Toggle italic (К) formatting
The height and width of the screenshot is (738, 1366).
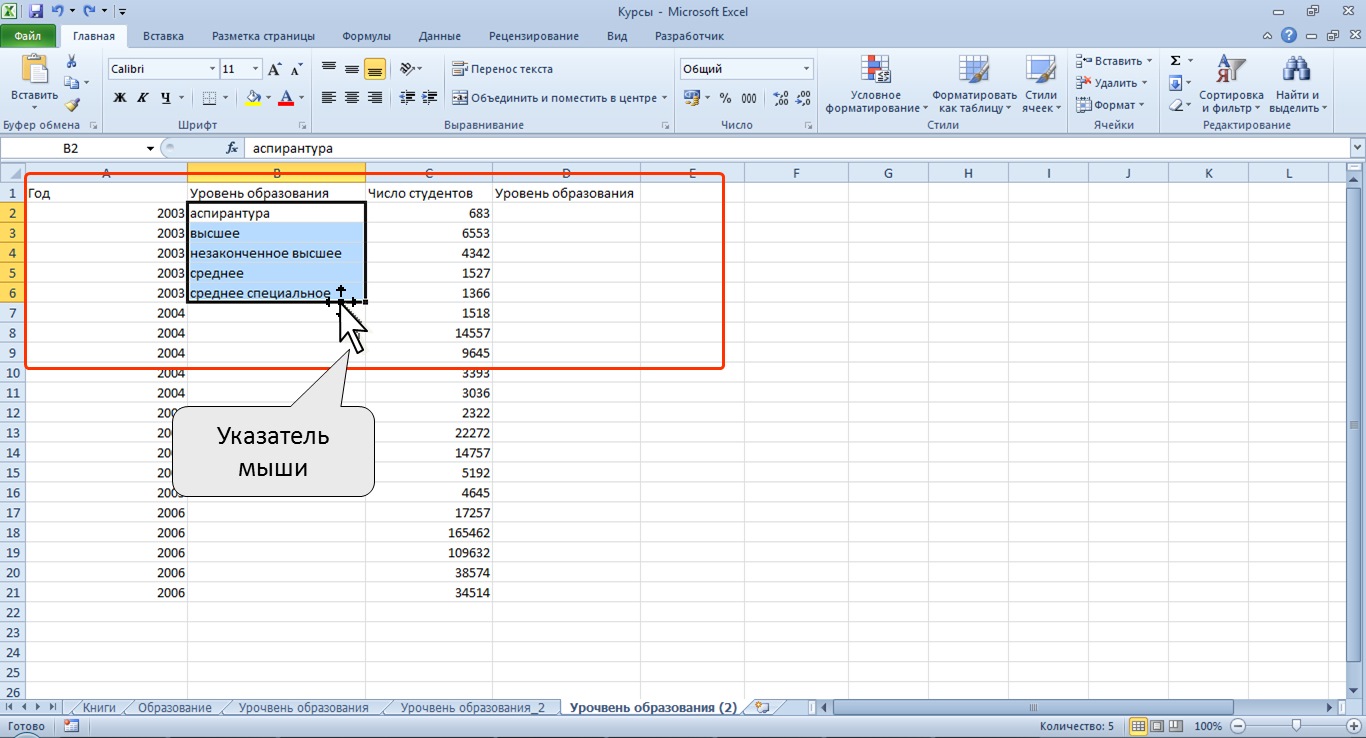[142, 98]
